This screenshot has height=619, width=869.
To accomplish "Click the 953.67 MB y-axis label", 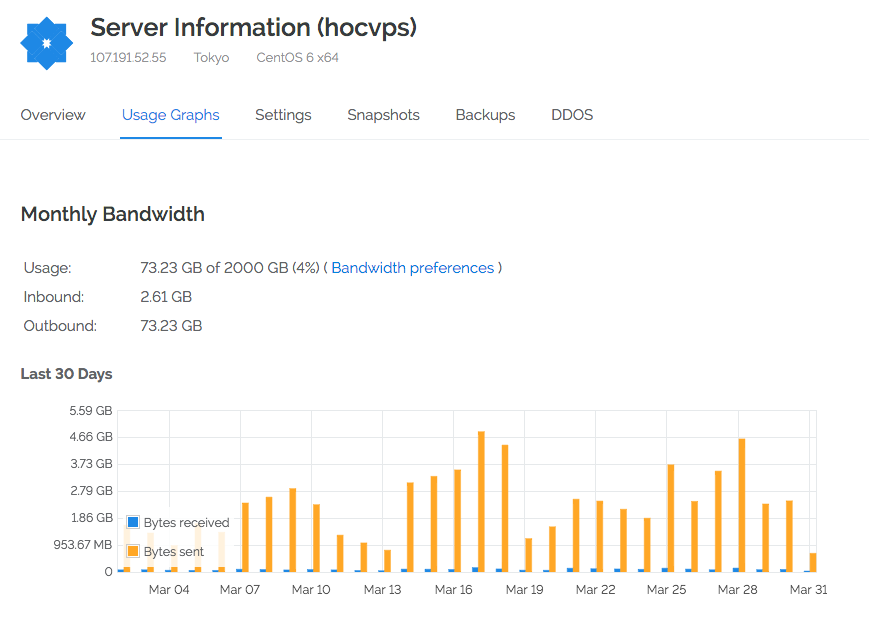I will (x=83, y=545).
